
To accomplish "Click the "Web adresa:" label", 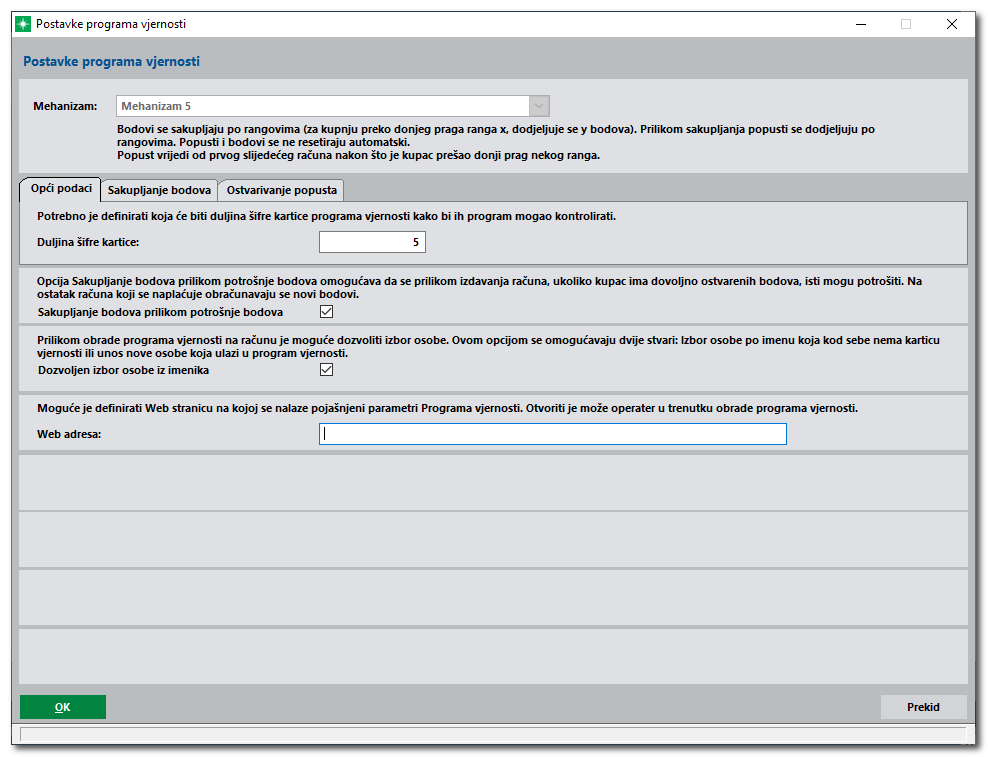I will pyautogui.click(x=69, y=434).
